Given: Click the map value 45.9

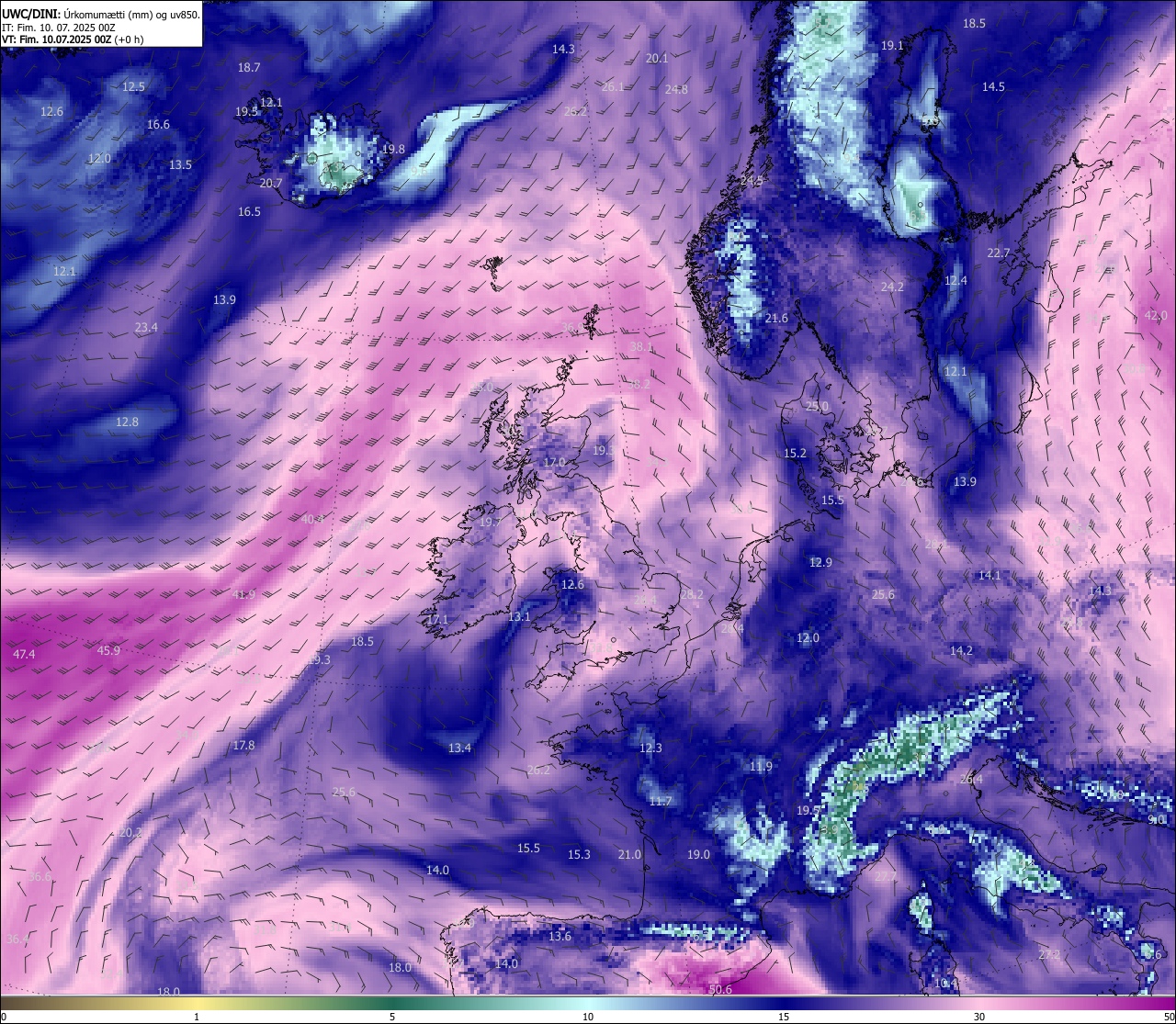Looking at the screenshot, I should coord(108,650).
